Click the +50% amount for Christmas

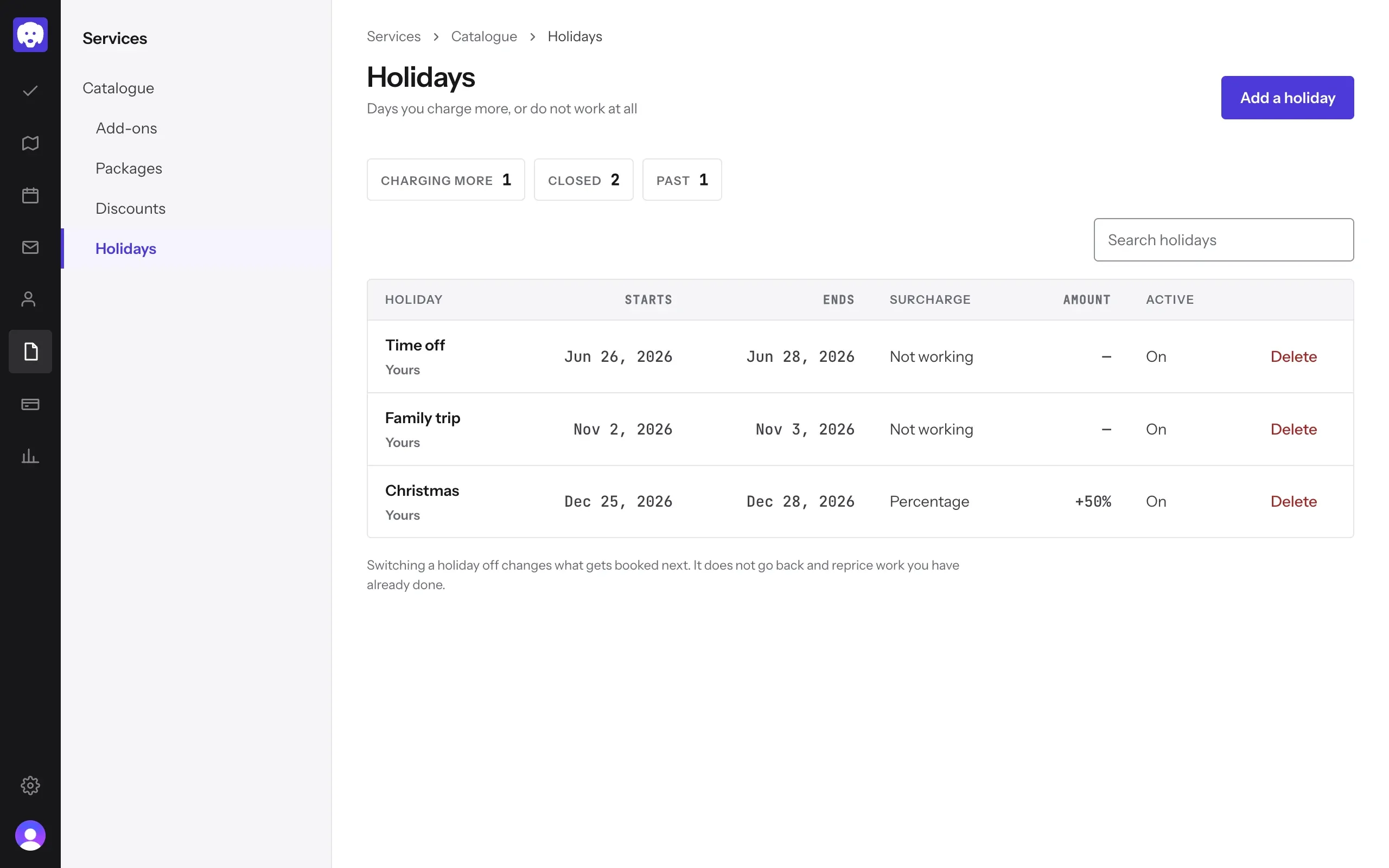(x=1093, y=502)
